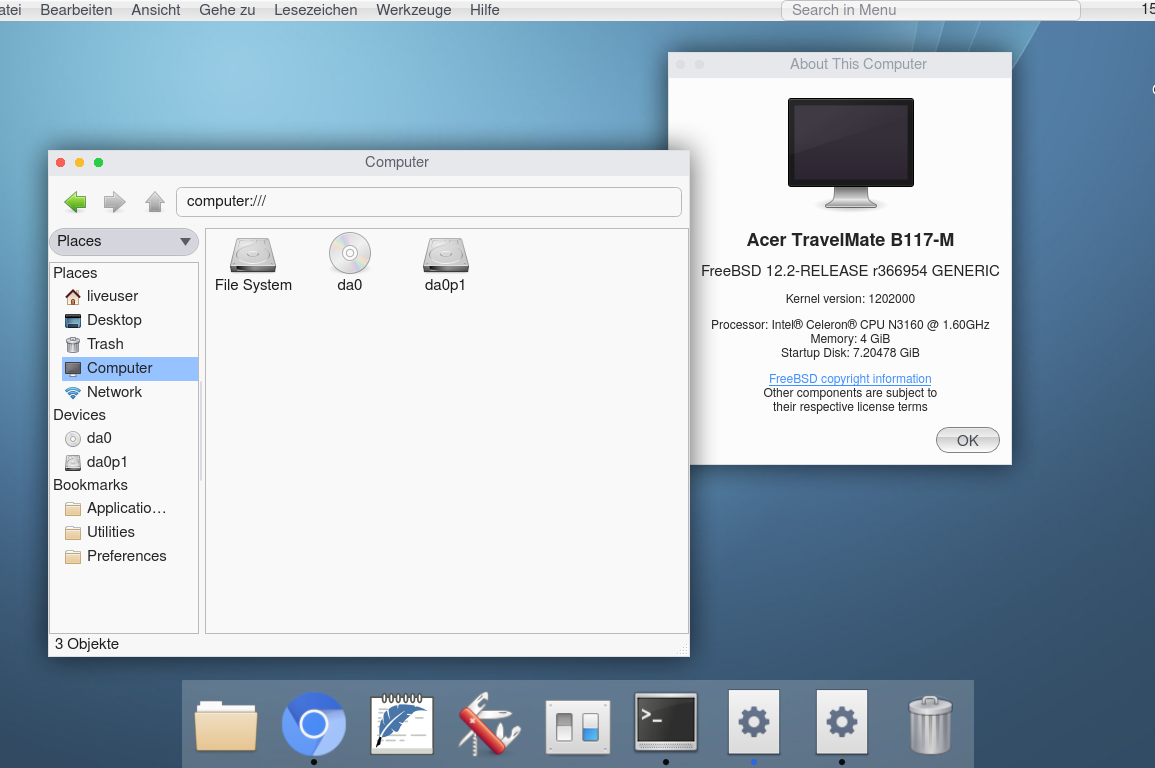This screenshot has width=1155, height=768.
Task: Select the Utilities bookmark in sidebar
Action: [110, 532]
